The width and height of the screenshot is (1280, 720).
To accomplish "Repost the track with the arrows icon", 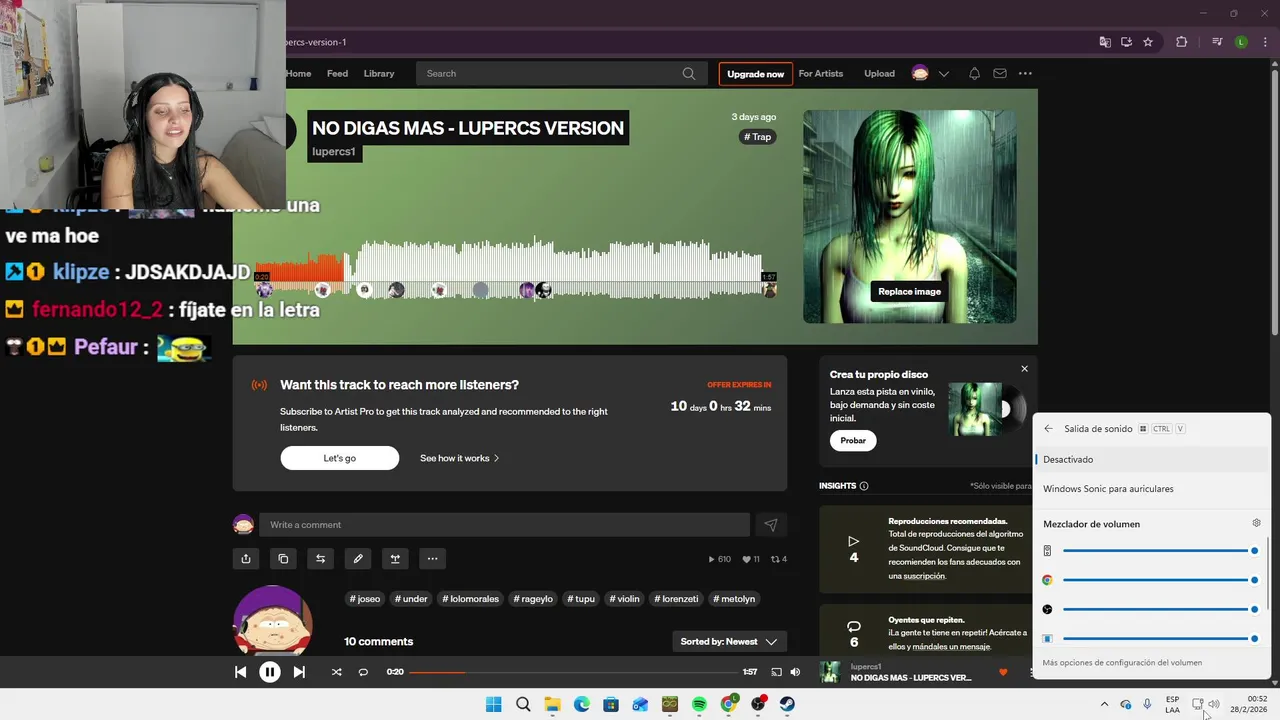I will pyautogui.click(x=320, y=559).
